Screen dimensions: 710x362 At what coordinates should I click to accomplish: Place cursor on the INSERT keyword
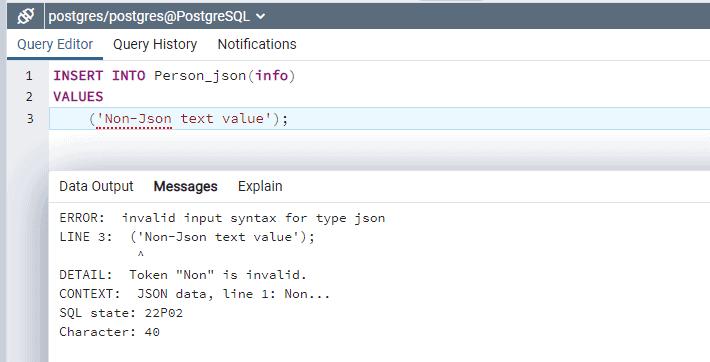coord(78,75)
